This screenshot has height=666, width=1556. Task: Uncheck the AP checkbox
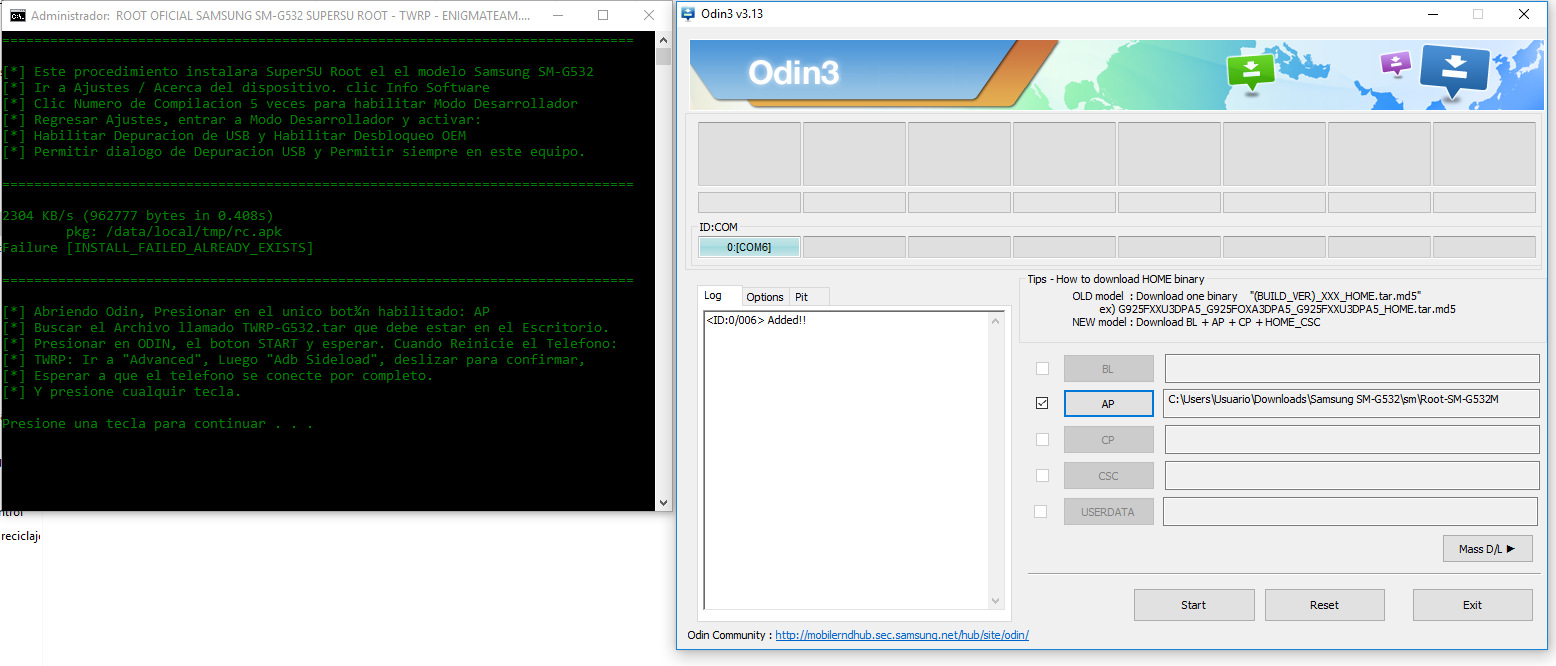click(1042, 403)
